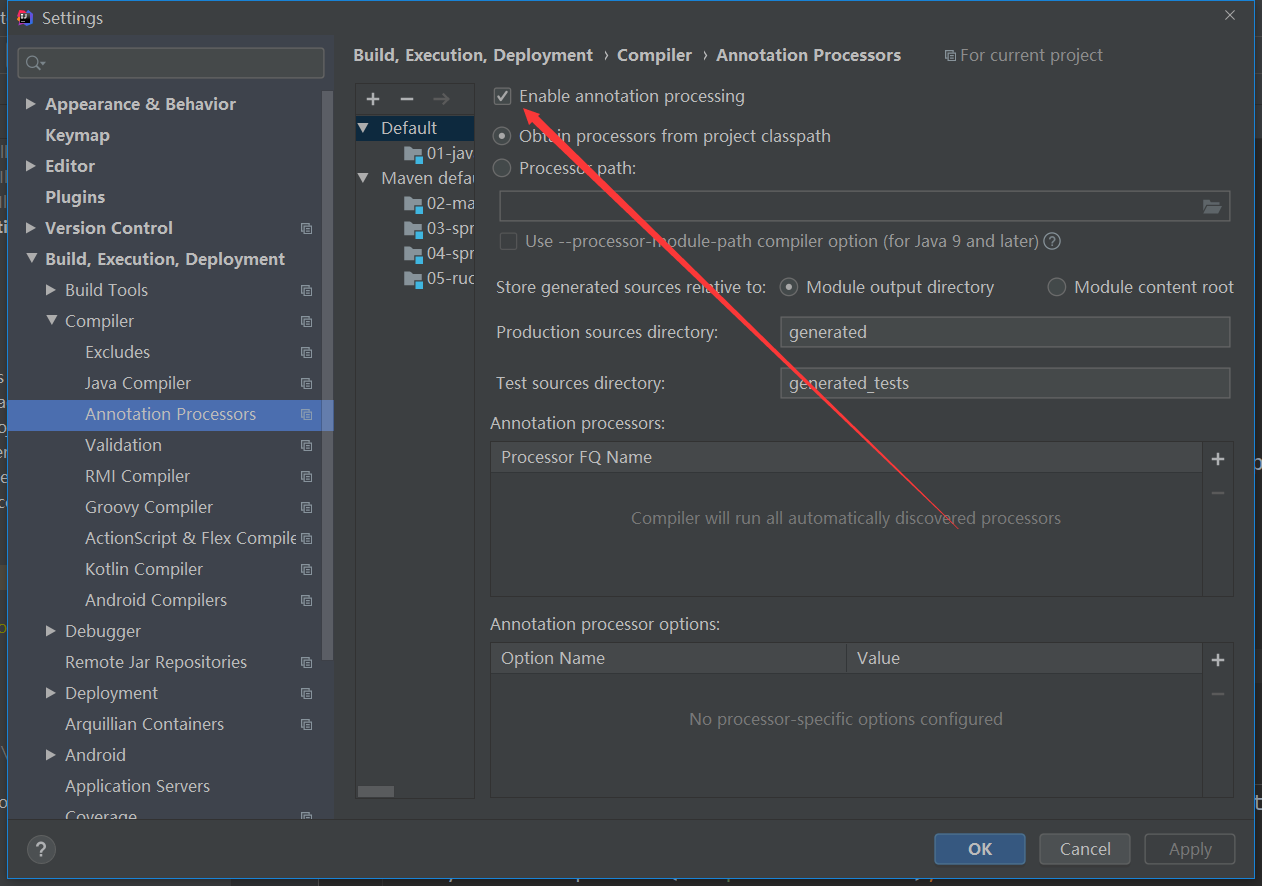This screenshot has width=1262, height=886.
Task: Click Cancel button
Action: pyautogui.click(x=1085, y=849)
